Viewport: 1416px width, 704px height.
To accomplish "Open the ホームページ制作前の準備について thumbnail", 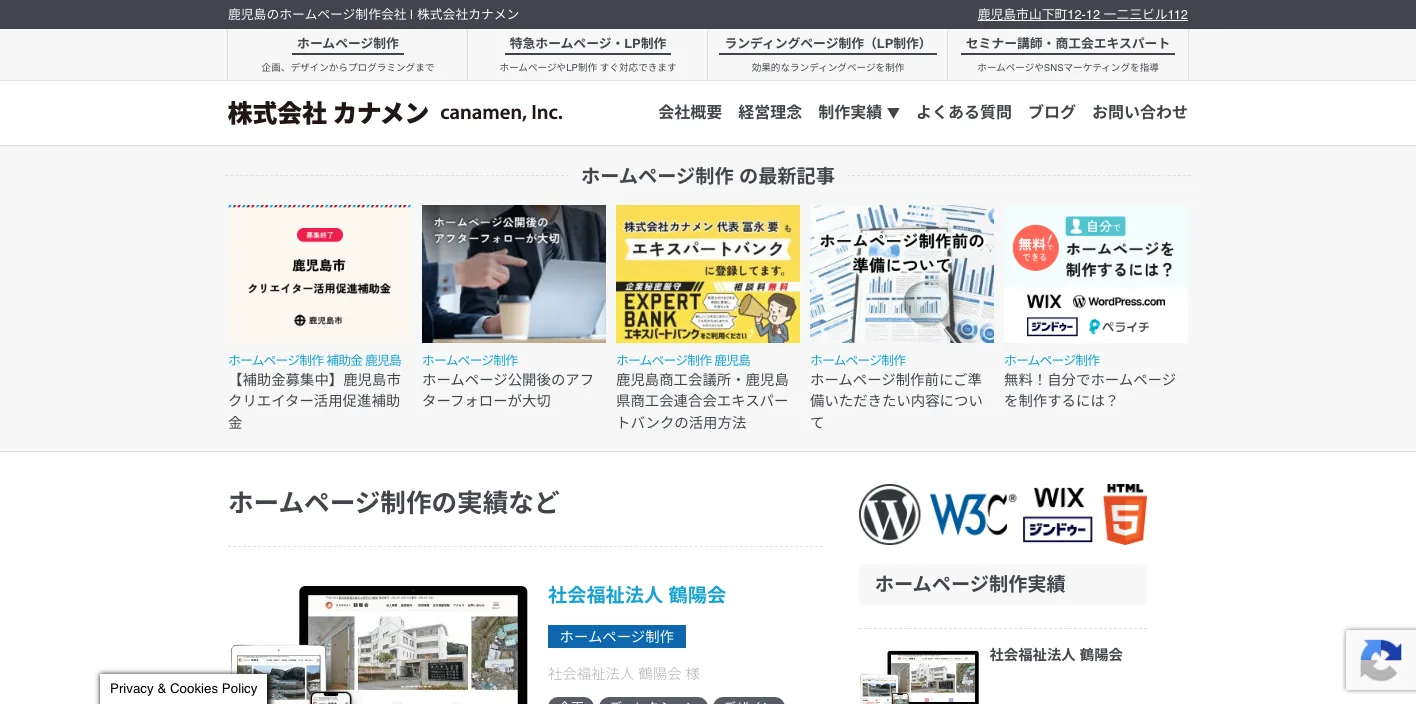I will pyautogui.click(x=902, y=274).
